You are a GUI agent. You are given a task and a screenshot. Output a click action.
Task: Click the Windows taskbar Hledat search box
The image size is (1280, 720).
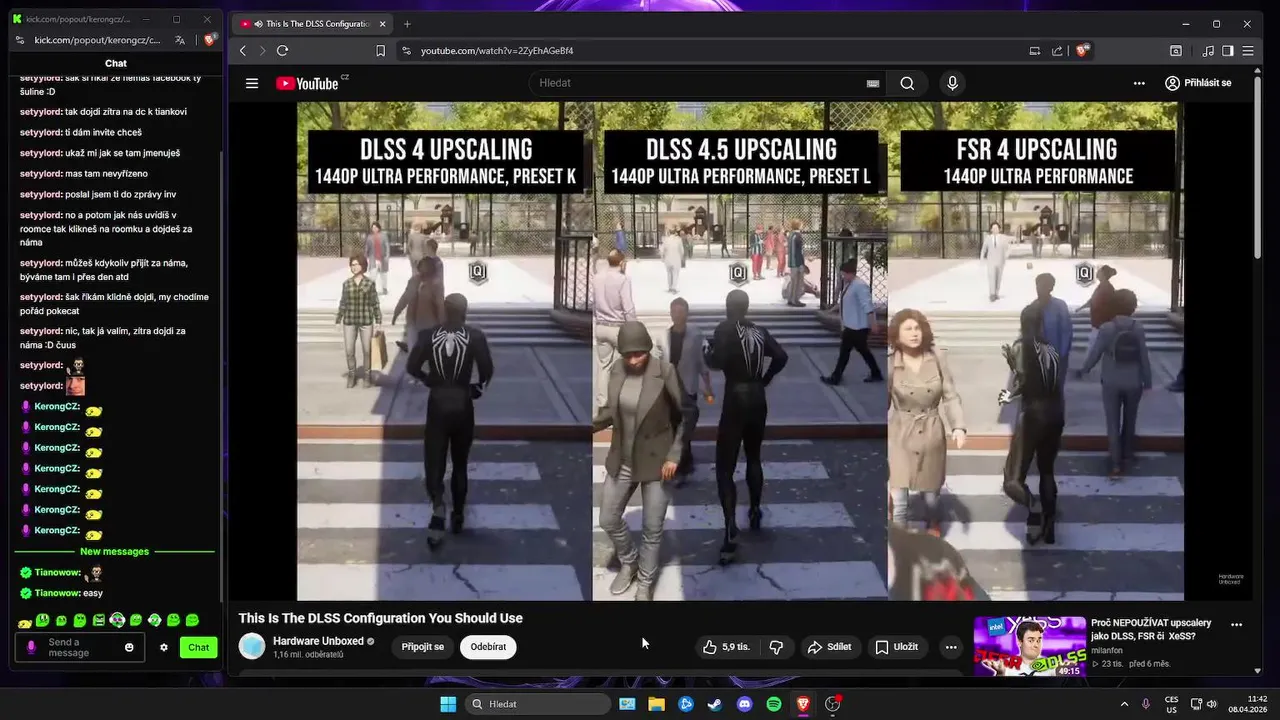click(x=538, y=704)
